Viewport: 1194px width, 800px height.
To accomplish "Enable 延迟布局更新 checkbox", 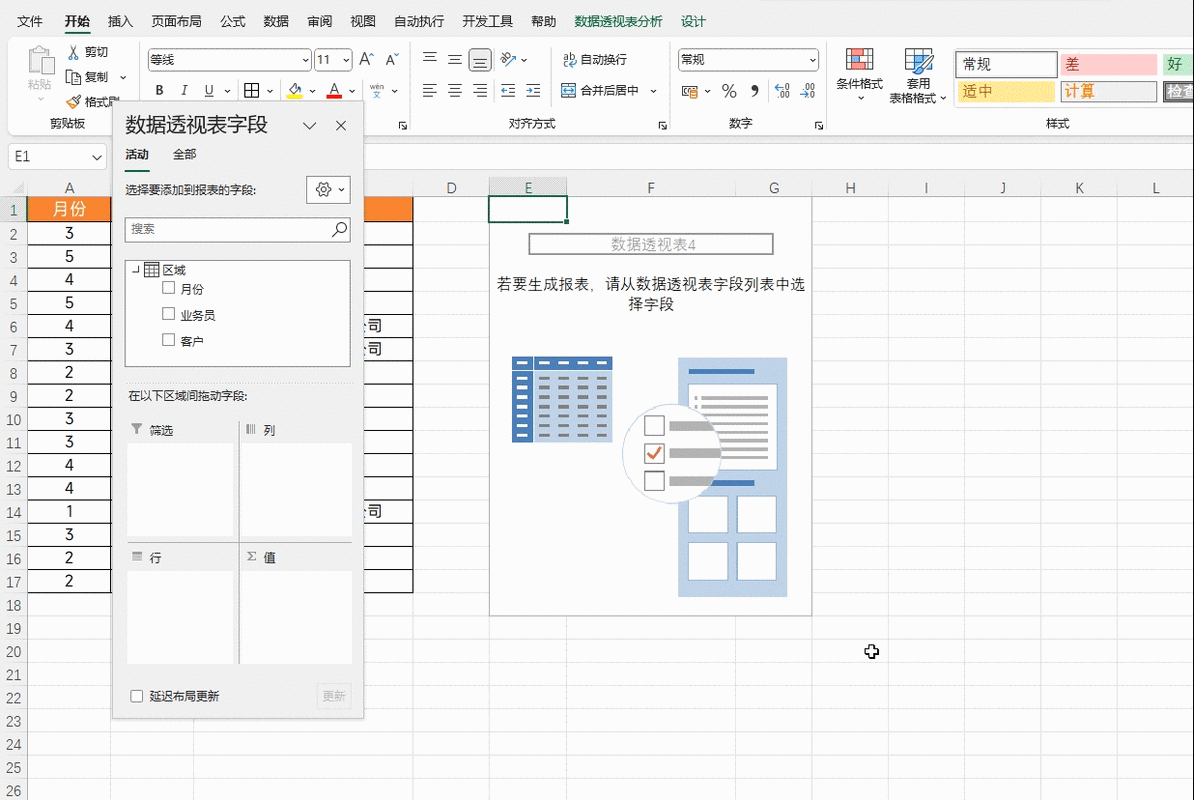I will 136,696.
